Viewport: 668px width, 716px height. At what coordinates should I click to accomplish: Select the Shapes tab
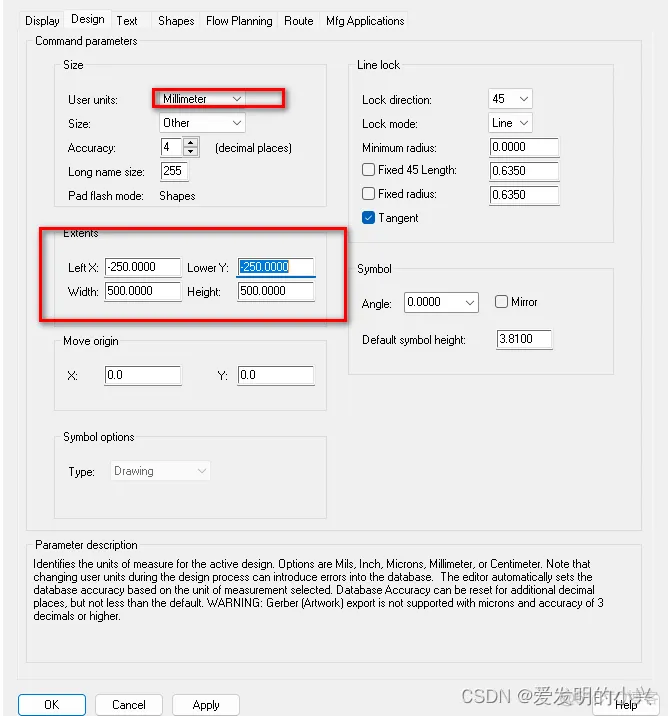pos(176,20)
